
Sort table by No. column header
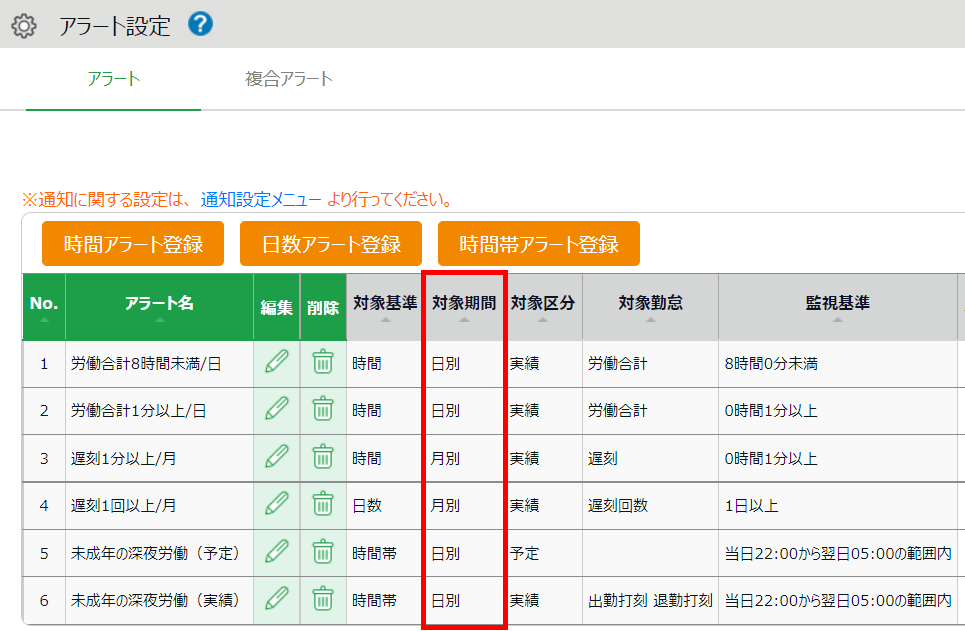[44, 307]
